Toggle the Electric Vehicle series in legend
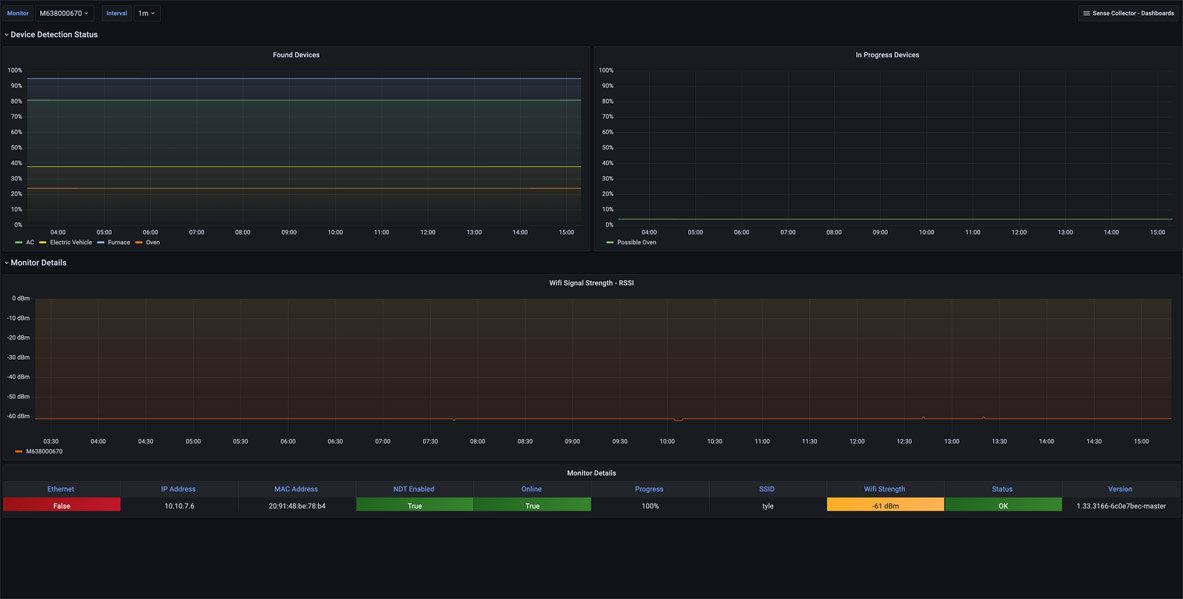 pyautogui.click(x=70, y=242)
